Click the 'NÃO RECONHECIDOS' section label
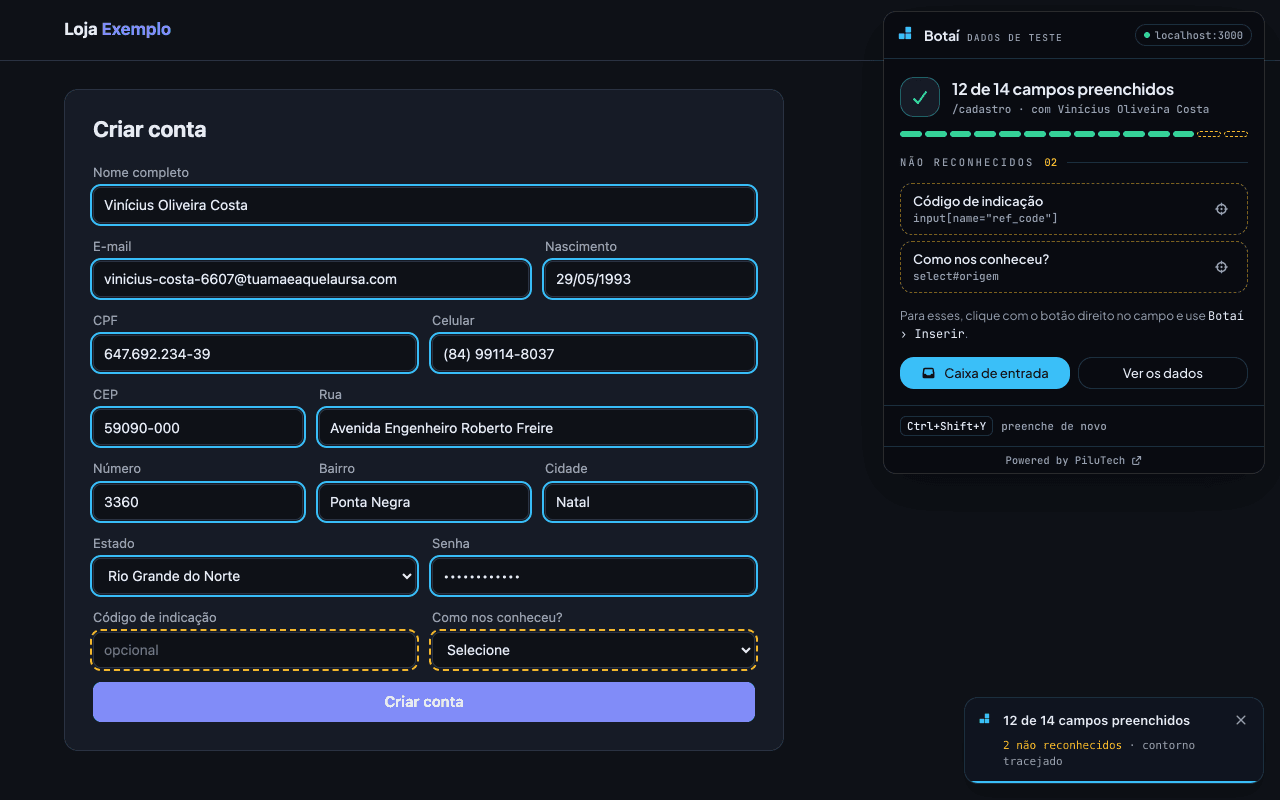 tap(967, 162)
